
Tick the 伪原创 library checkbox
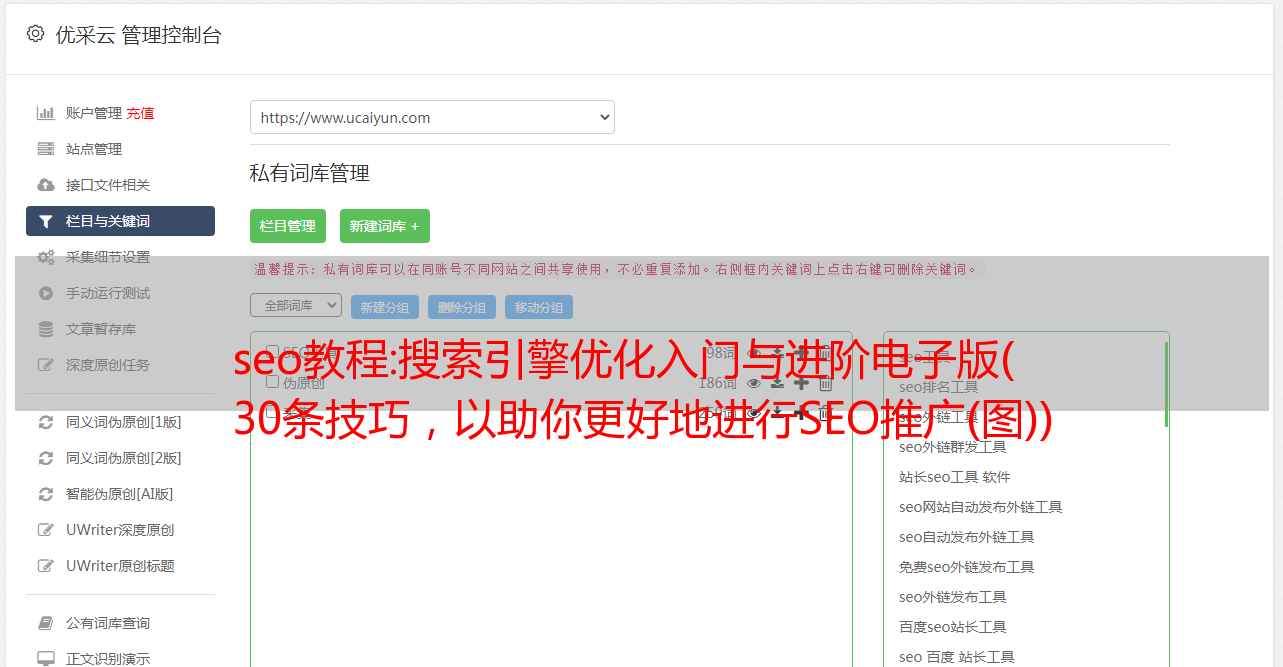point(272,382)
